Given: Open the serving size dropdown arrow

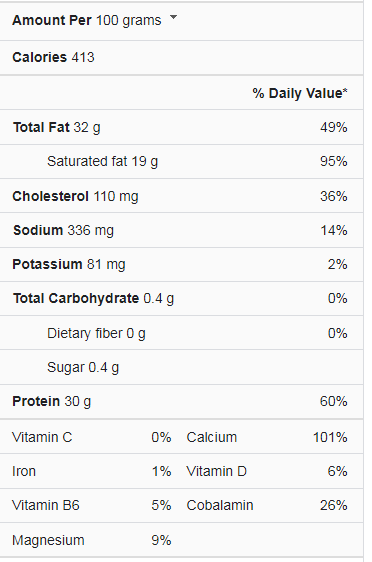Looking at the screenshot, I should (173, 17).
